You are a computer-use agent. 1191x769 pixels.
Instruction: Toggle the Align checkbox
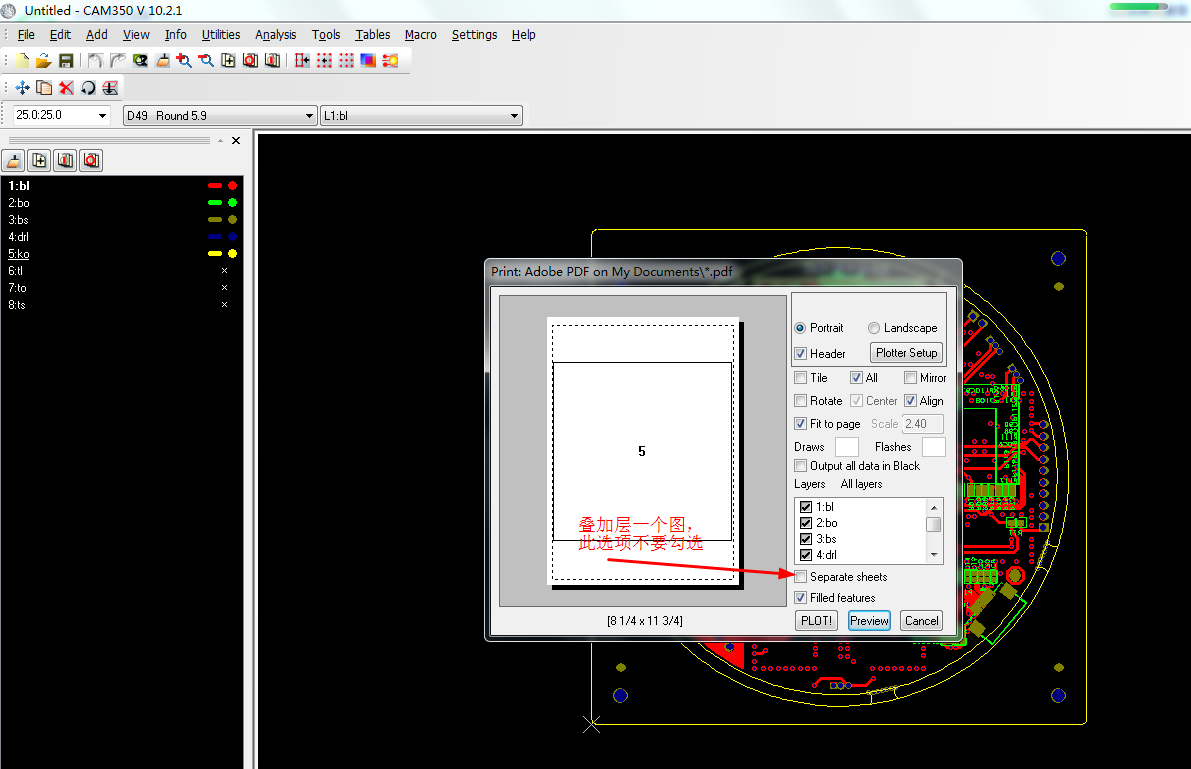click(x=910, y=400)
